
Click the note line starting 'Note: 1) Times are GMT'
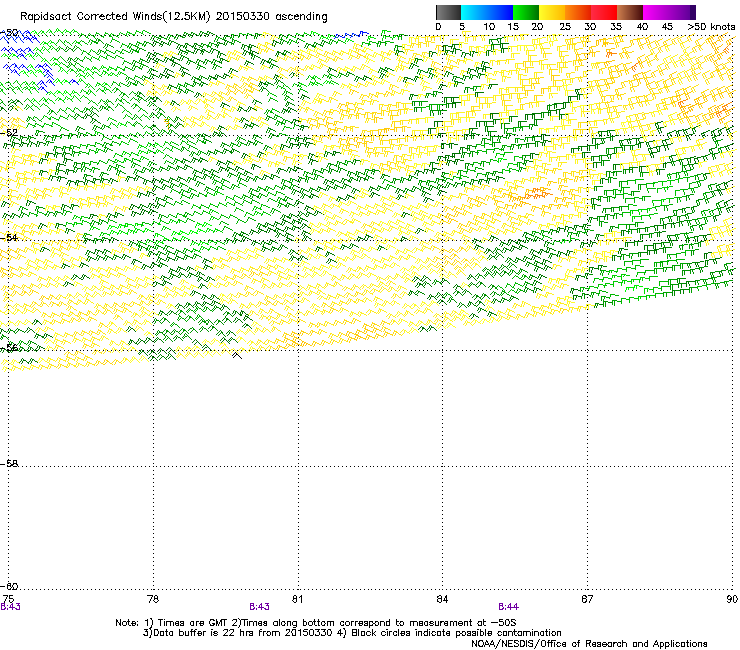click(316, 623)
